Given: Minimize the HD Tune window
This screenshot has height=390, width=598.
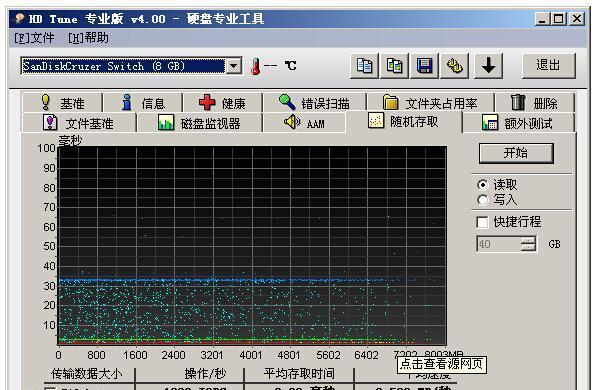Looking at the screenshot, I should 543,19.
